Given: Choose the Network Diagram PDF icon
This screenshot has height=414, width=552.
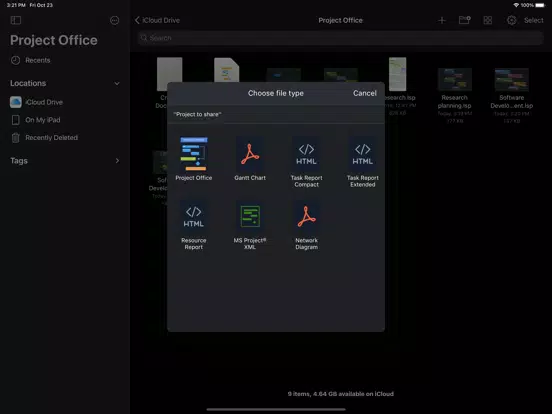Looking at the screenshot, I should [x=306, y=217].
